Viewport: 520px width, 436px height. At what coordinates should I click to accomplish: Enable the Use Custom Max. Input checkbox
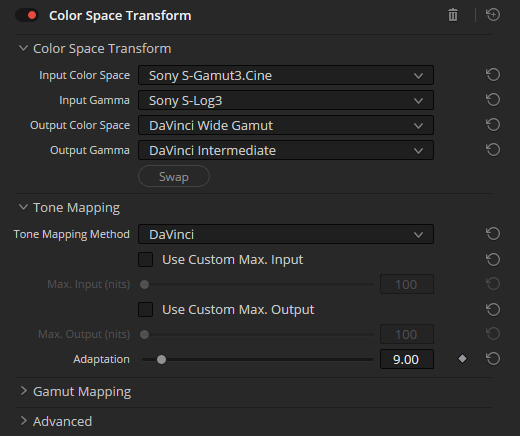pyautogui.click(x=146, y=260)
